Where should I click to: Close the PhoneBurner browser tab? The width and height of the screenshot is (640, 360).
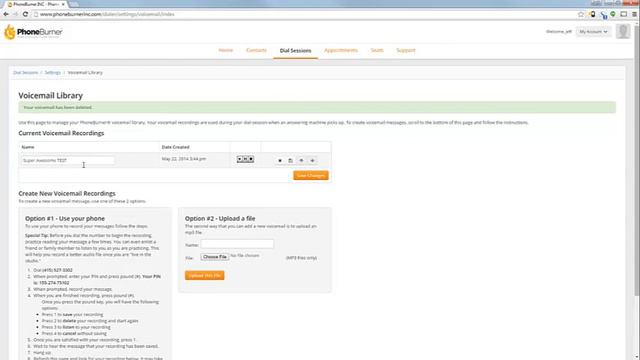point(63,4)
